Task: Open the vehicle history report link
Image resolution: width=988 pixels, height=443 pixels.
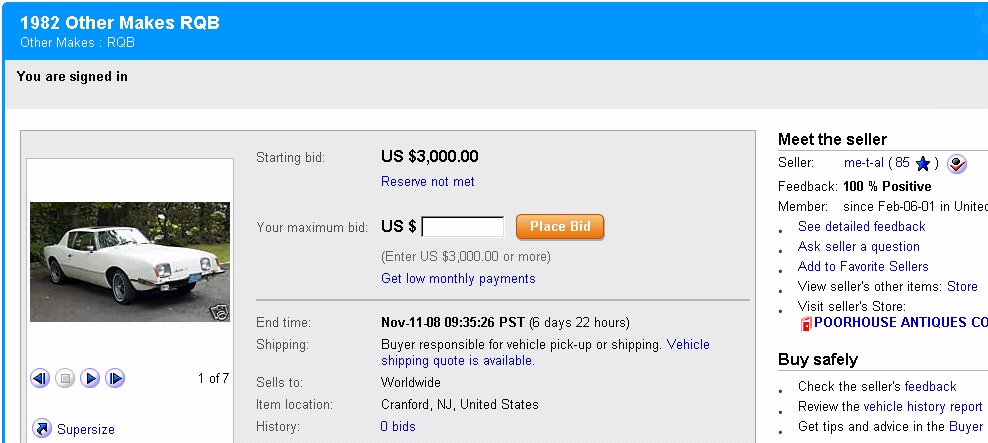Action: [923, 406]
